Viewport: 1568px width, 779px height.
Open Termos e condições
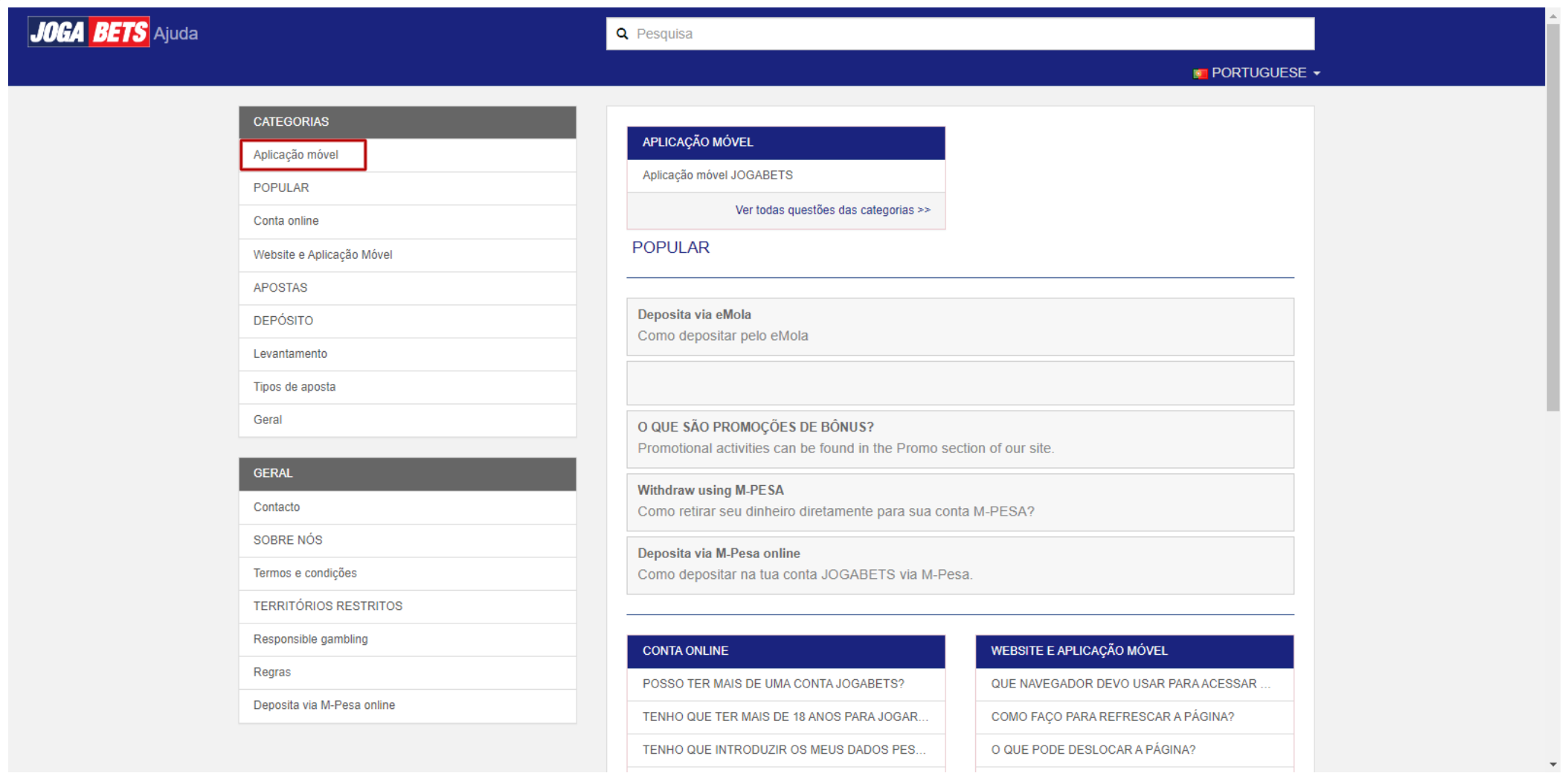click(x=407, y=574)
